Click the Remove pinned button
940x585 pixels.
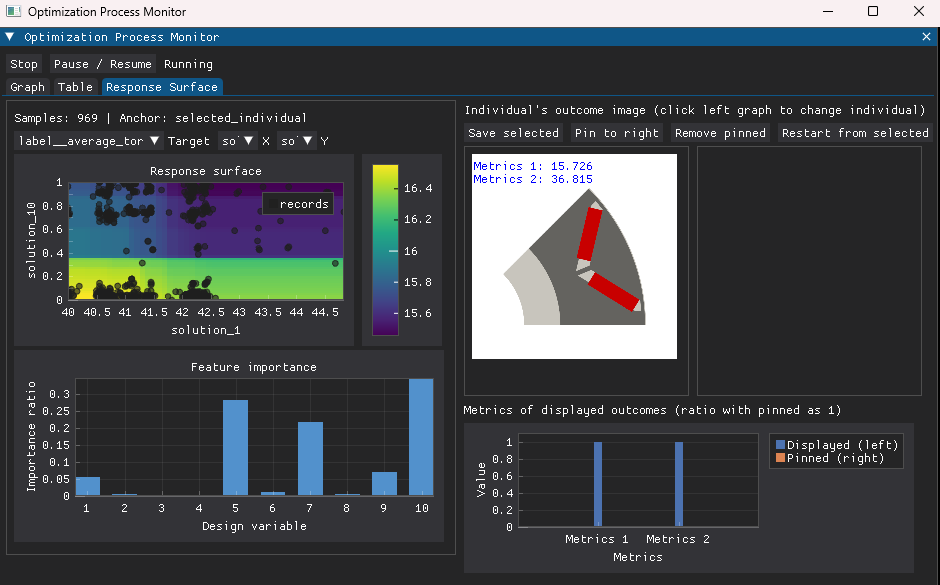click(x=720, y=133)
